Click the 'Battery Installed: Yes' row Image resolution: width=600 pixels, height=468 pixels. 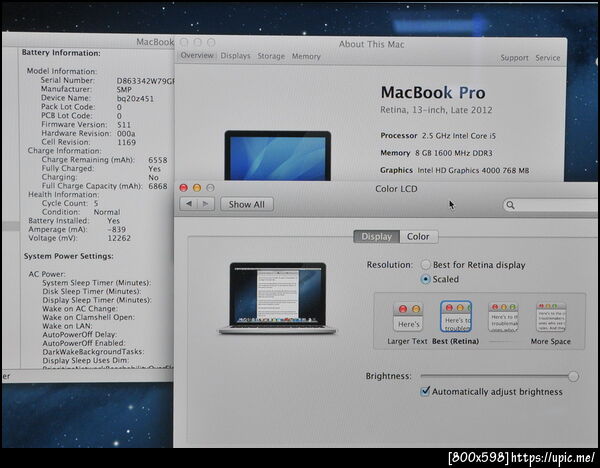pyautogui.click(x=74, y=221)
